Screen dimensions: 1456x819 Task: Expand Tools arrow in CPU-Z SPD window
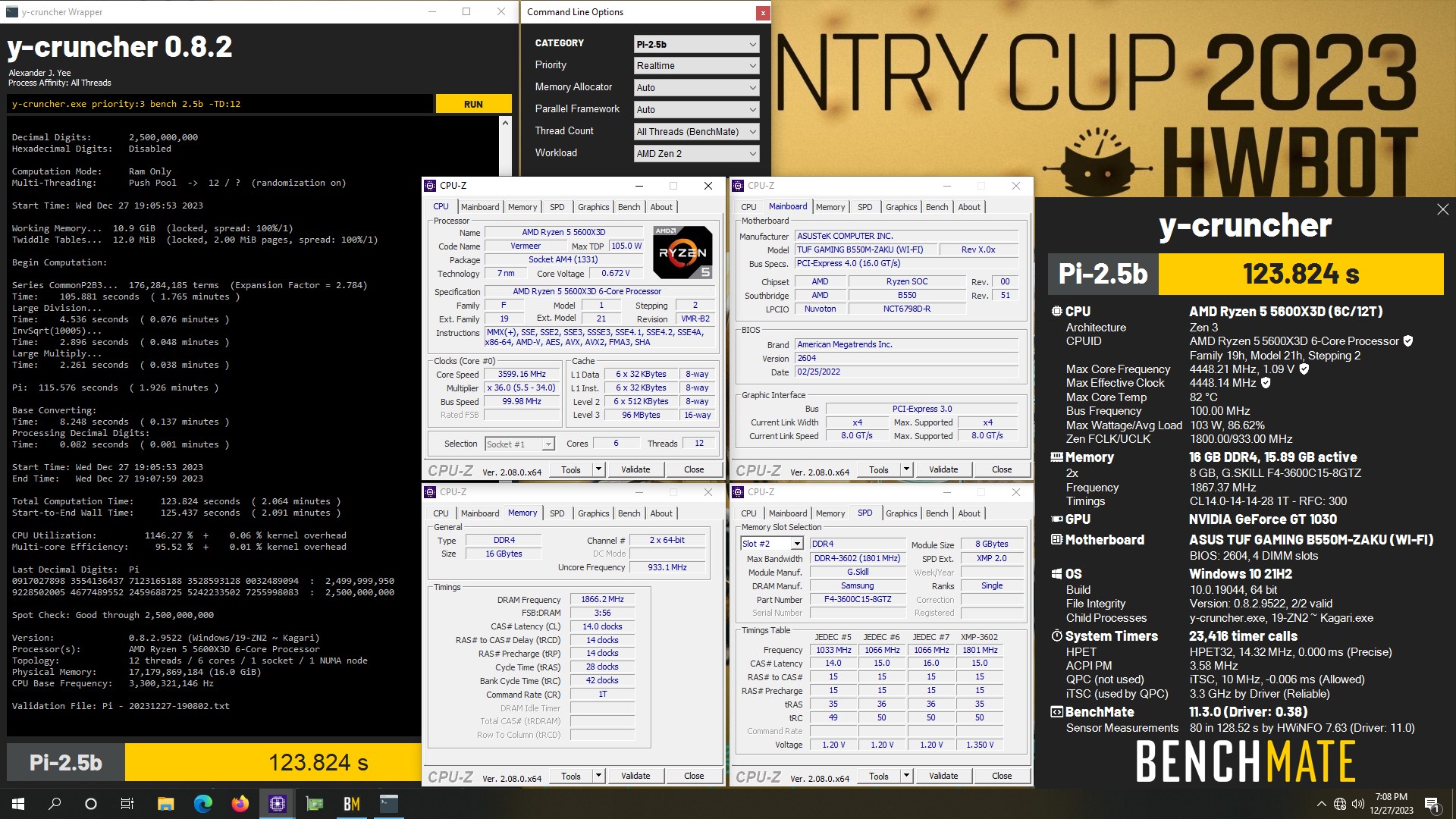coord(906,776)
